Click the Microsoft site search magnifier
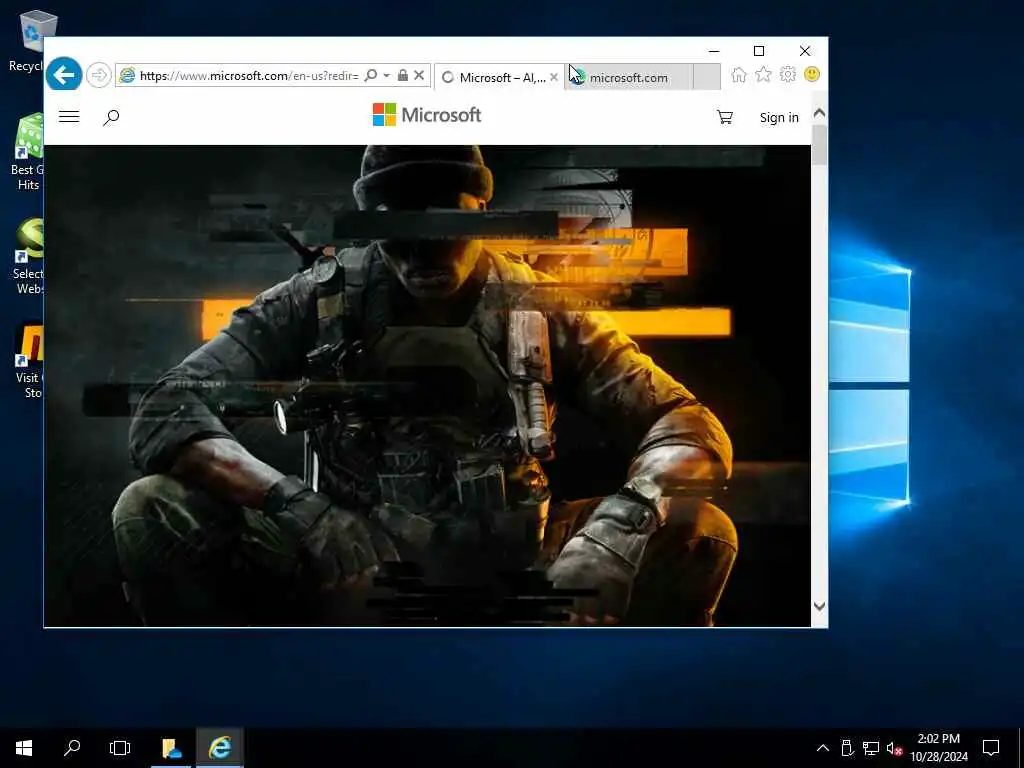1024x768 pixels. [111, 118]
